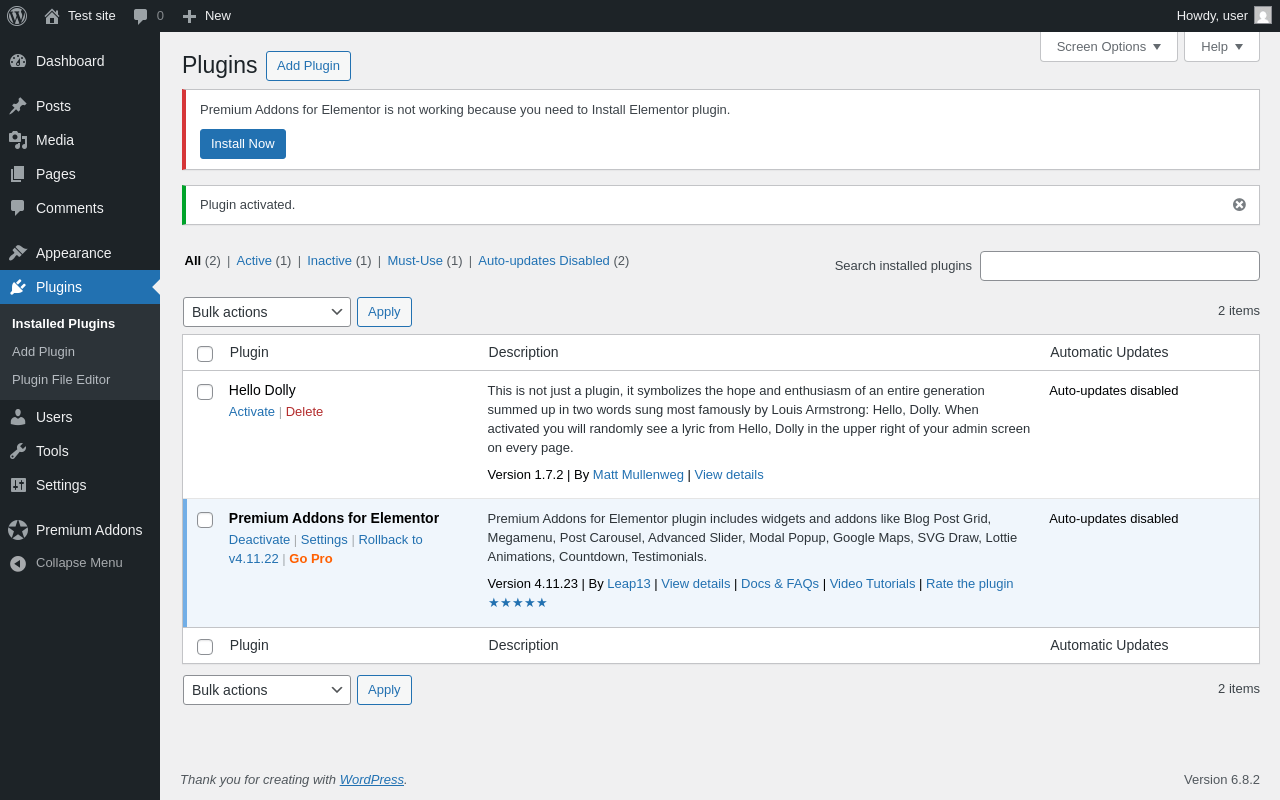The width and height of the screenshot is (1280, 800).
Task: Click the user avatar in admin bar
Action: coord(1263,15)
